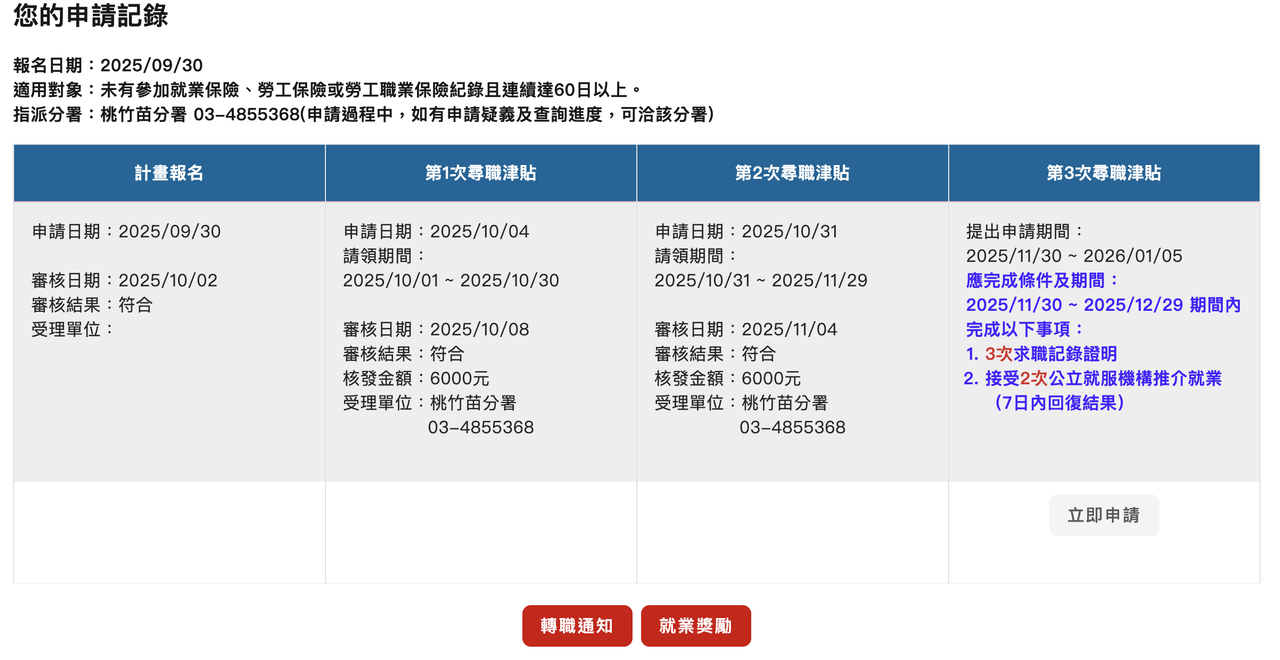Click the blue 應完成條件及期間 label
Screen dimensions: 1280x660
click(1043, 280)
